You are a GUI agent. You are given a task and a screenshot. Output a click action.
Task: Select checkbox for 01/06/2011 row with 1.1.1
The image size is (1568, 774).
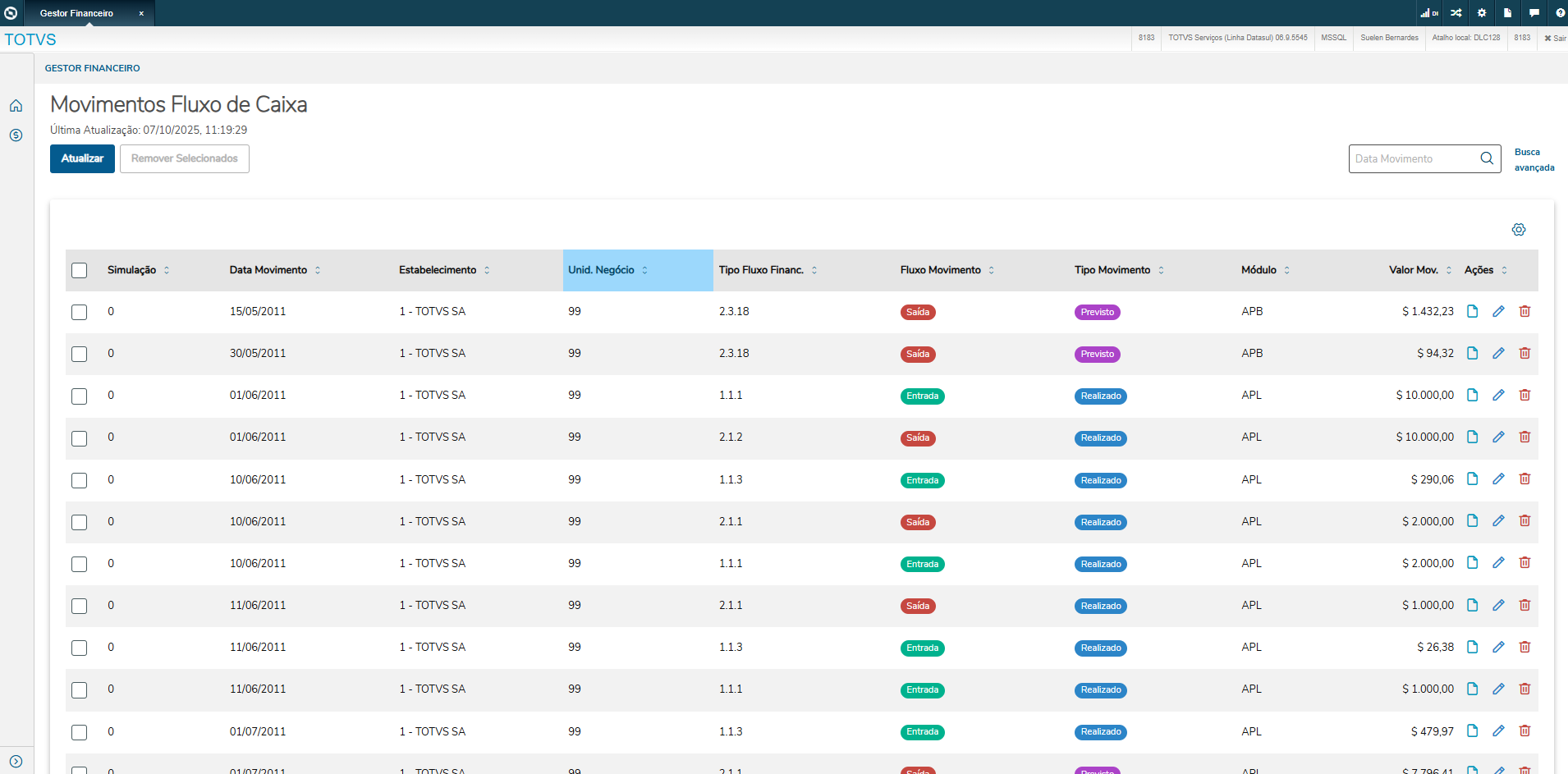click(79, 396)
